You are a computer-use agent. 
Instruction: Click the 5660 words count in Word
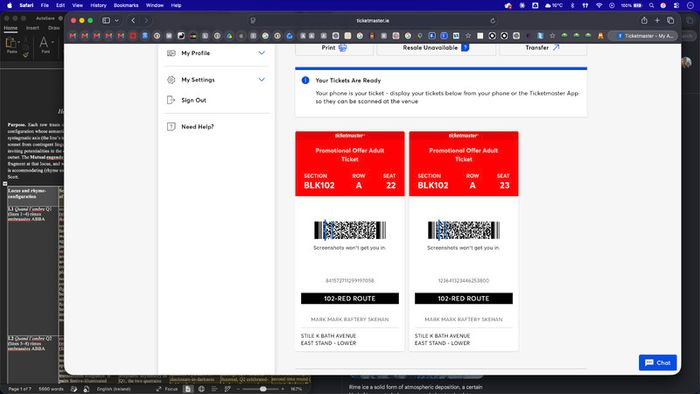click(51, 389)
